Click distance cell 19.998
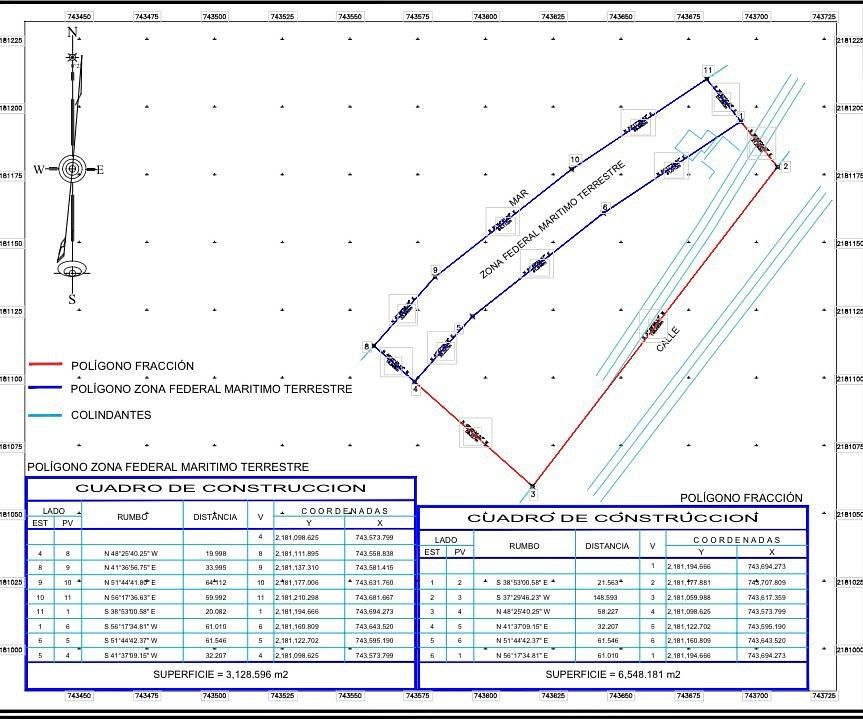The width and height of the screenshot is (863, 720). (x=215, y=553)
